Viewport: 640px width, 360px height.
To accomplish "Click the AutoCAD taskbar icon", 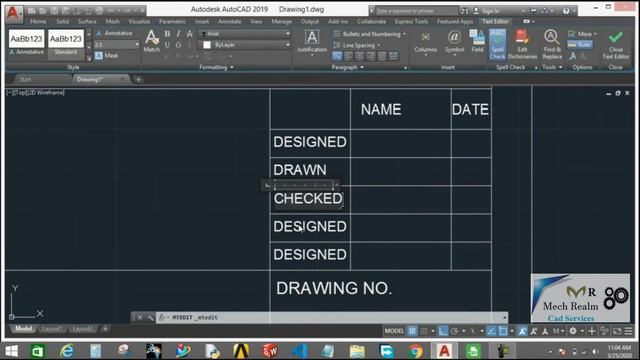I will (x=444, y=351).
